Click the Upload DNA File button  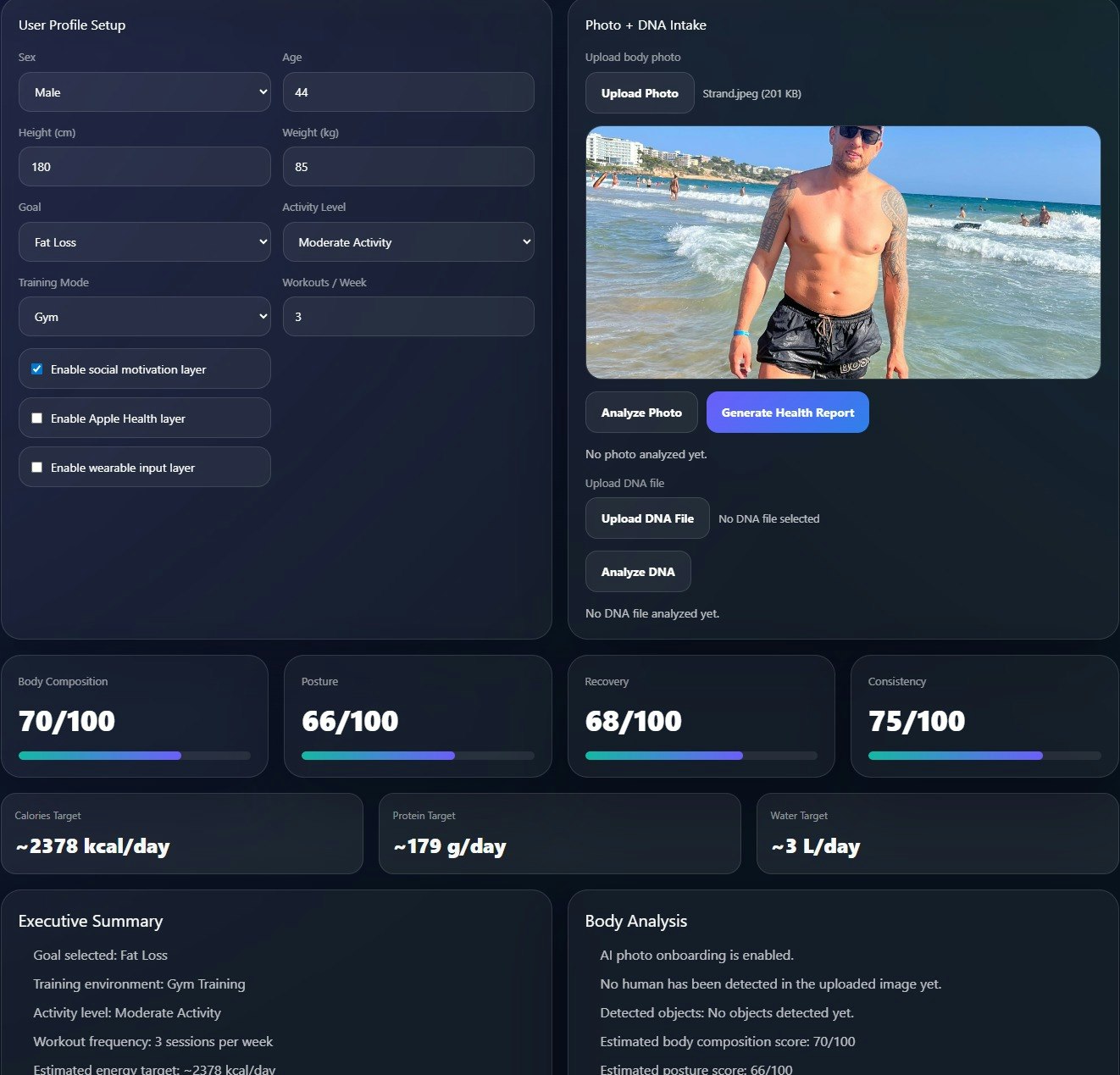[x=646, y=518]
